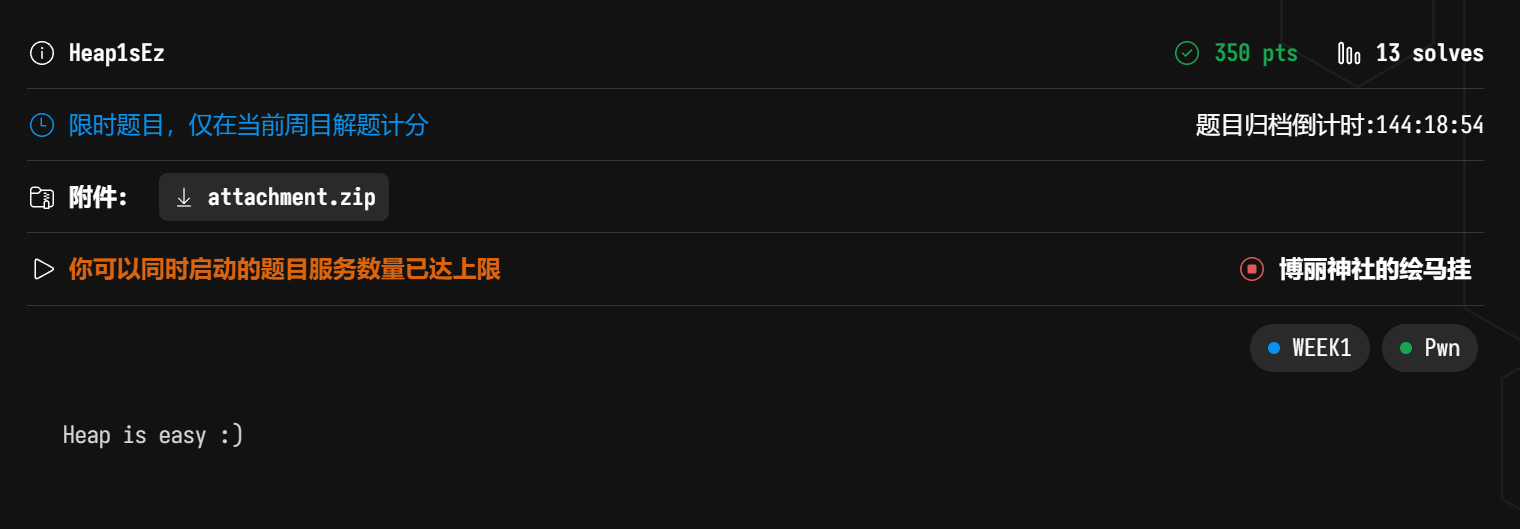Click the orange service limit warning text
1520x529 pixels.
(x=284, y=269)
